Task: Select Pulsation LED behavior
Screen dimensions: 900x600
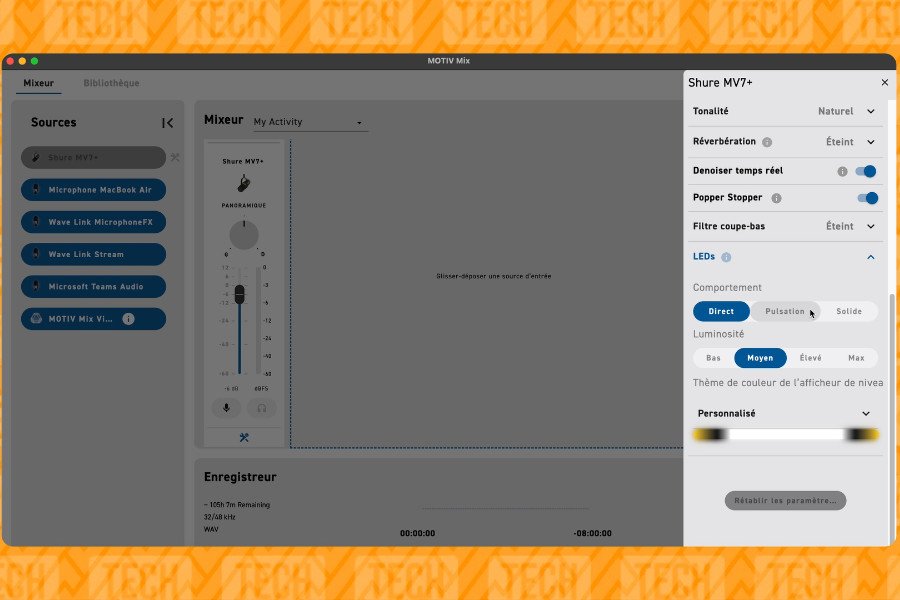Action: tap(784, 311)
